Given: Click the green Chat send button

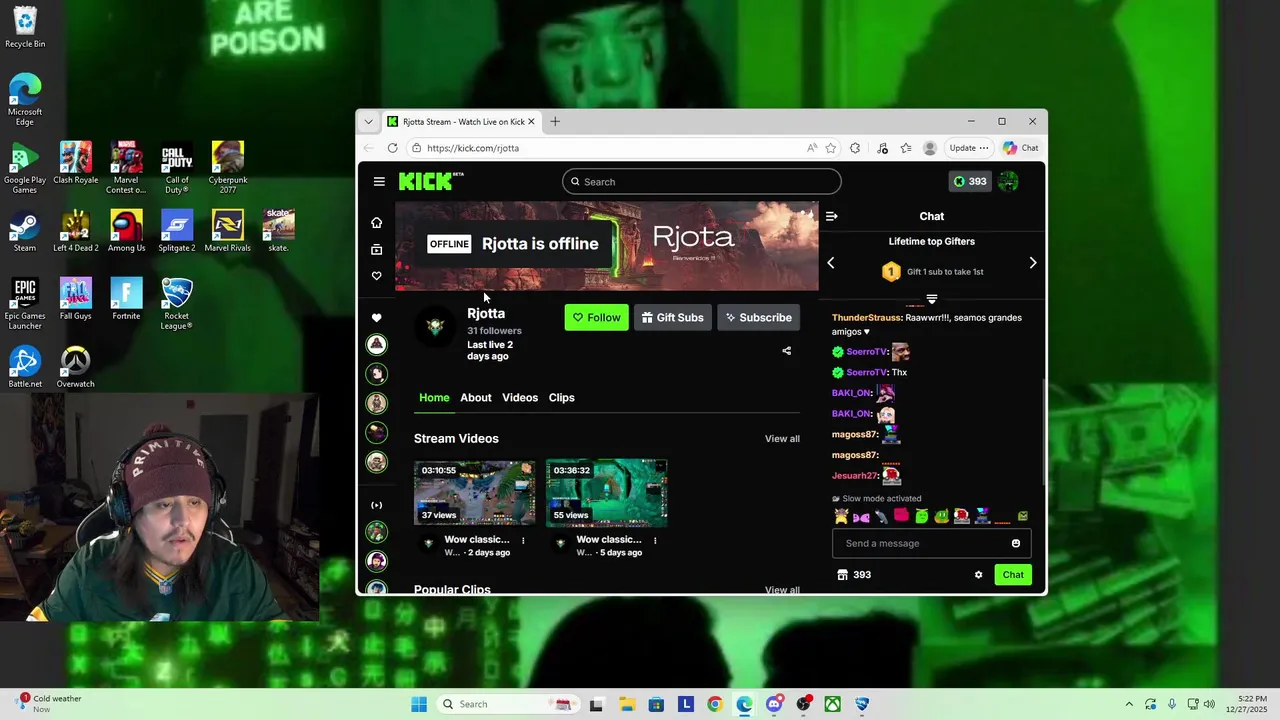Looking at the screenshot, I should coord(1013,575).
